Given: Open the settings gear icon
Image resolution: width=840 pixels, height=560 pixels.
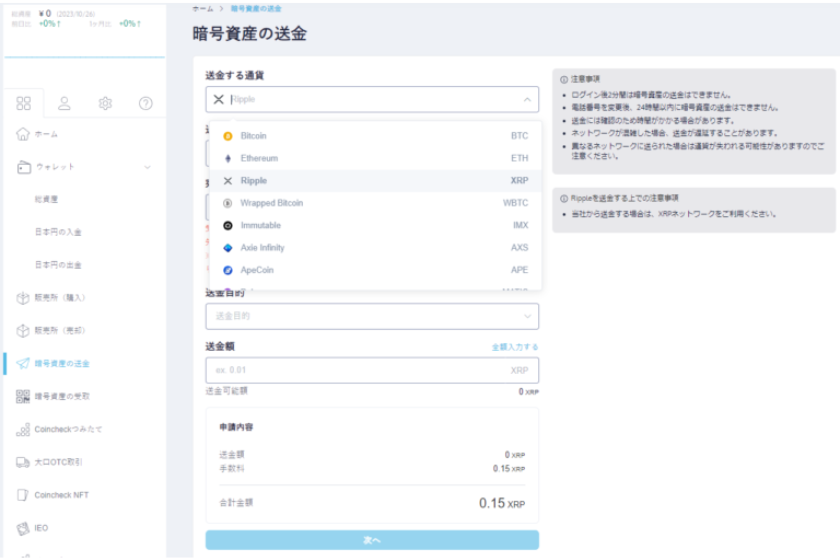Looking at the screenshot, I should click(105, 103).
